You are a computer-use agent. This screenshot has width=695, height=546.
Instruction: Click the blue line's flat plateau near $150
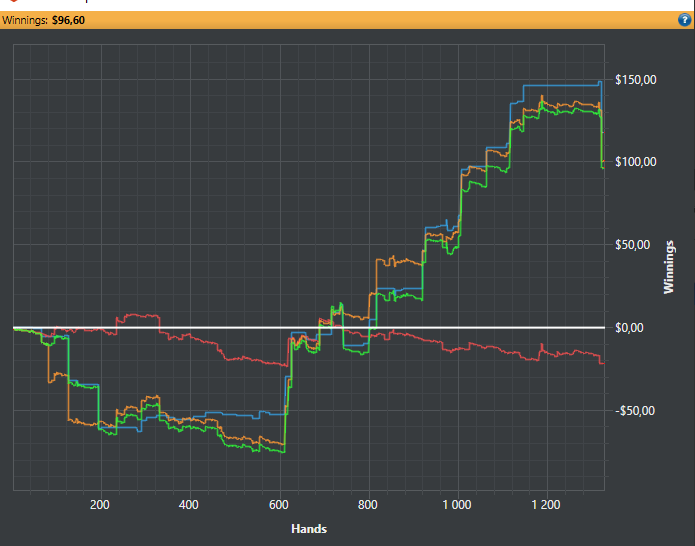point(561,86)
